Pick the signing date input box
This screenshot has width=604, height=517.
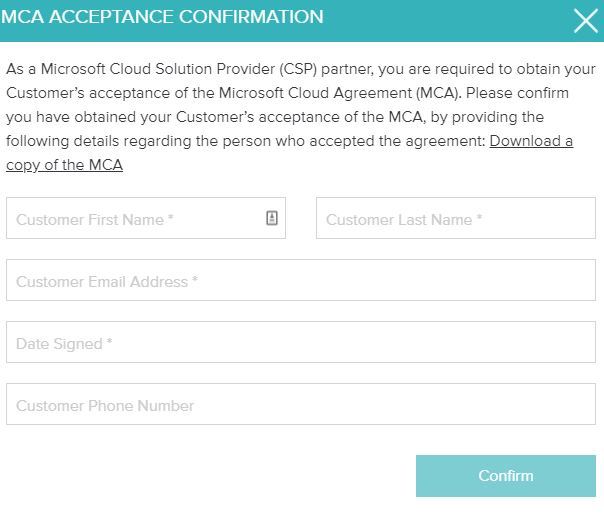300,343
